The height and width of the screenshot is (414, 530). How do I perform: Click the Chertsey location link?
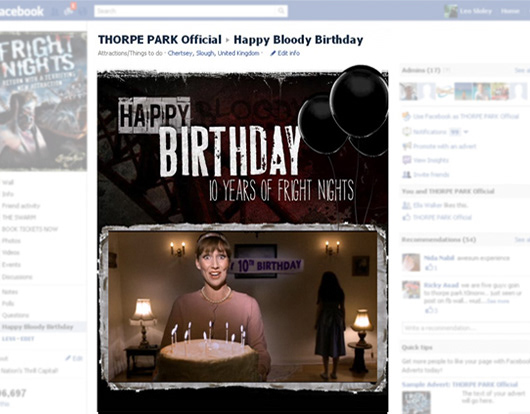[181, 53]
